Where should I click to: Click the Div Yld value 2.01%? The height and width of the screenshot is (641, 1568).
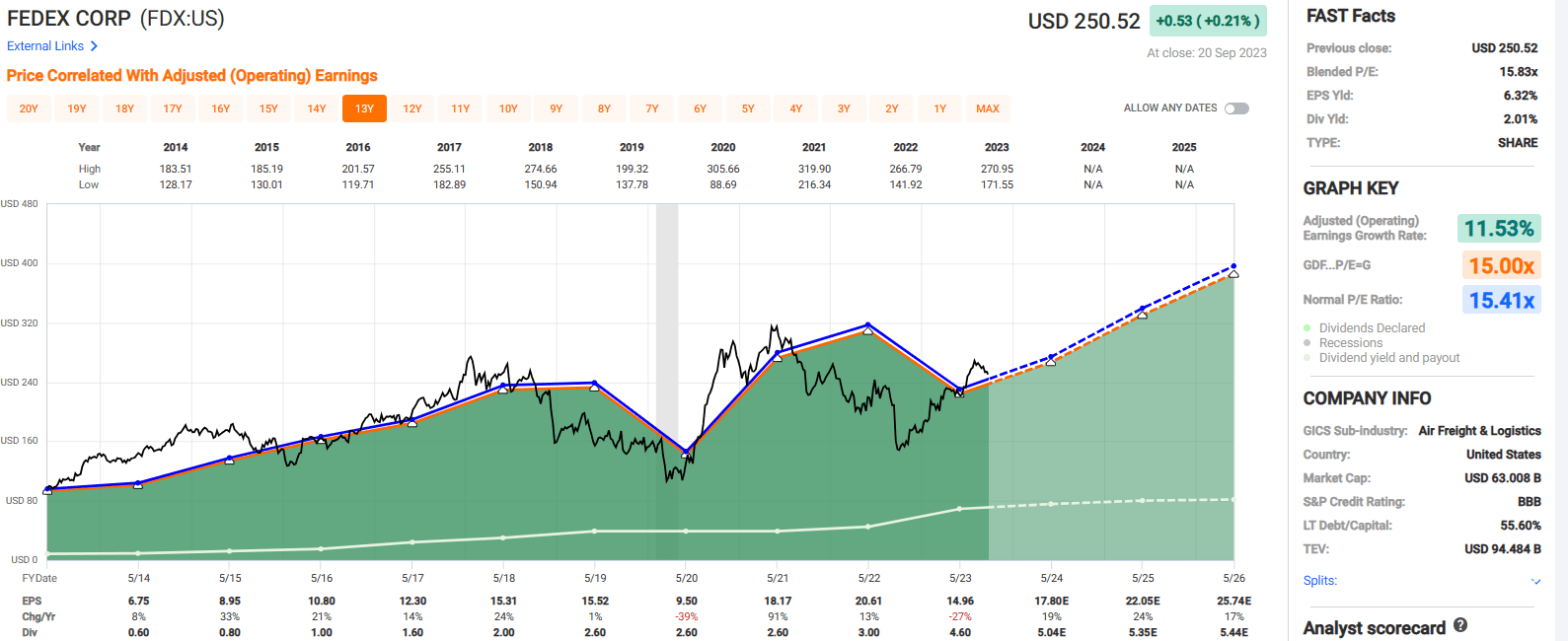[x=1521, y=119]
